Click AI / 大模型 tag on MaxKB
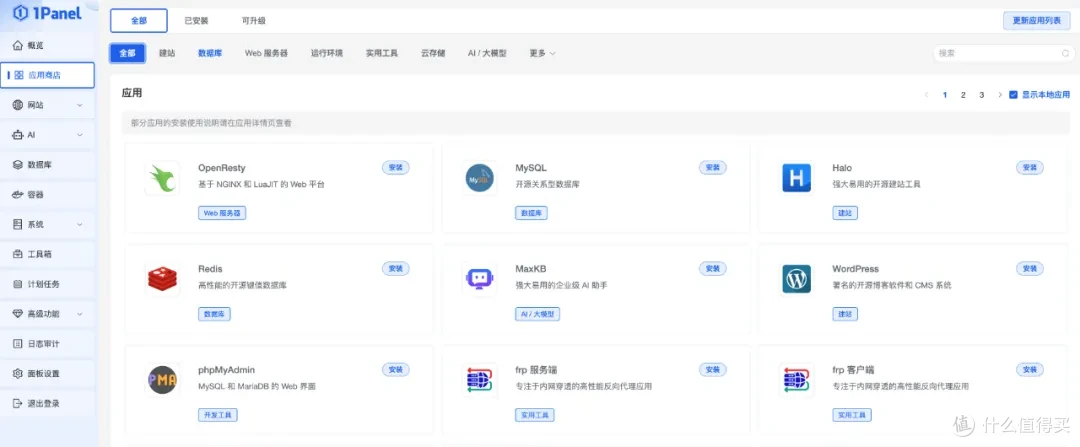 click(537, 314)
